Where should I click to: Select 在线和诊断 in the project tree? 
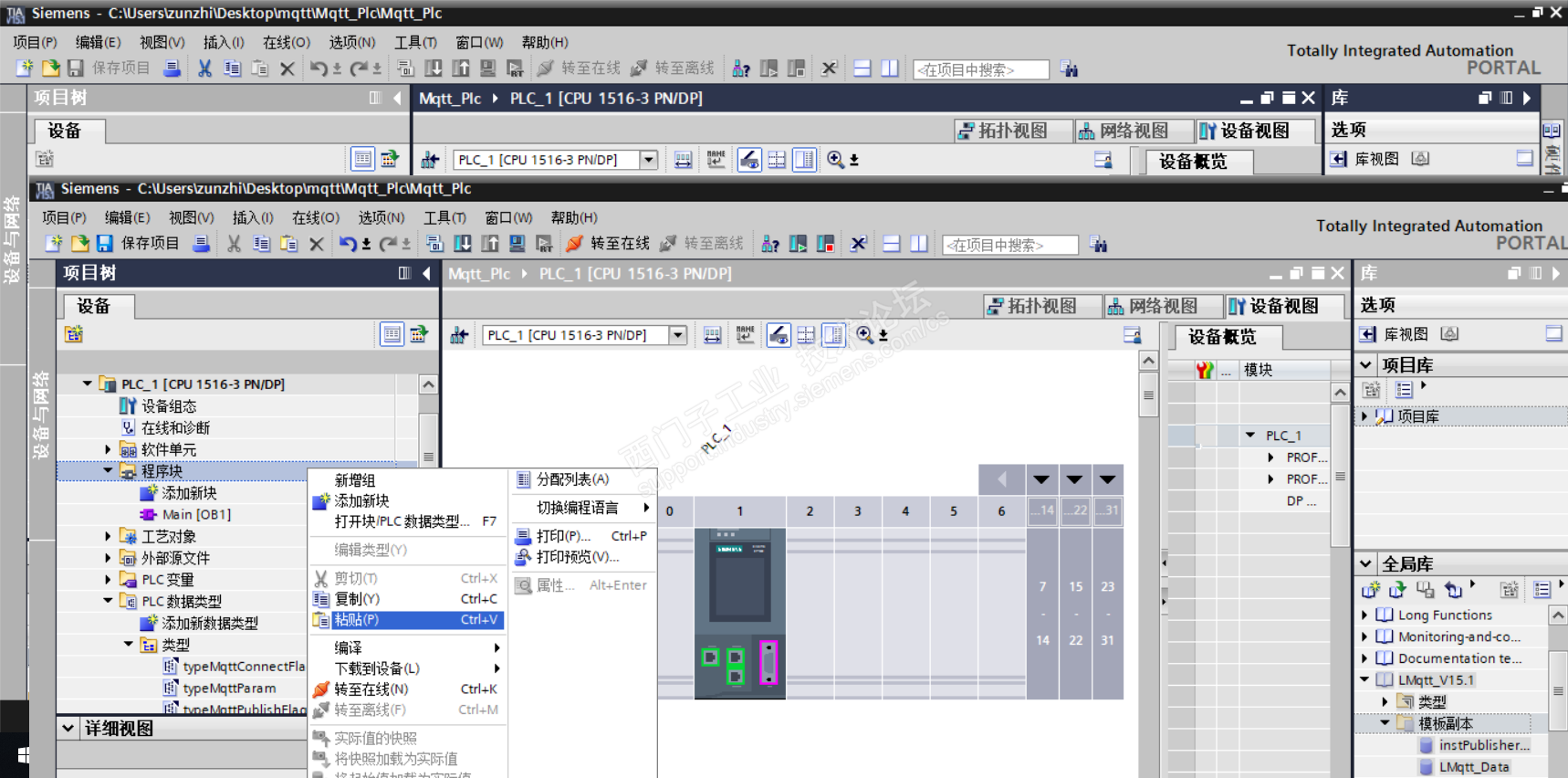pyautogui.click(x=175, y=427)
